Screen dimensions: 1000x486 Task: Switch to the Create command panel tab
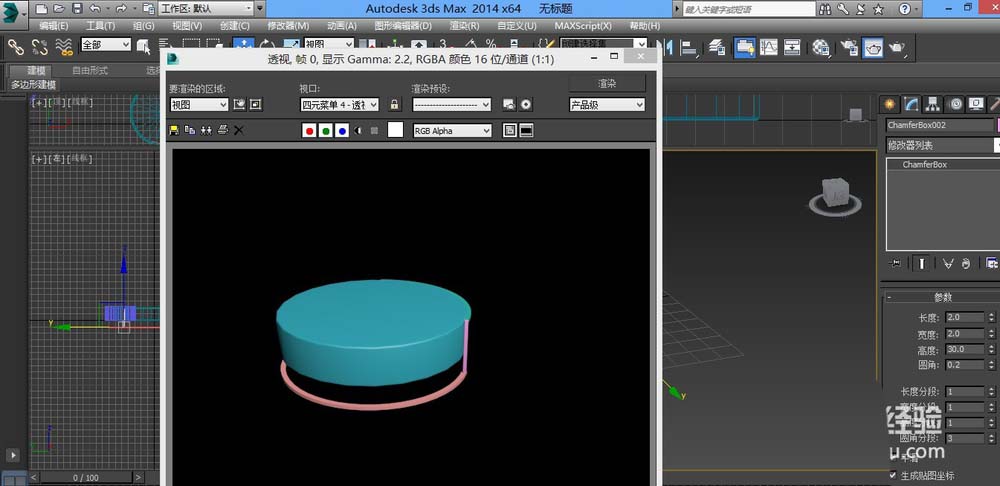click(x=889, y=105)
